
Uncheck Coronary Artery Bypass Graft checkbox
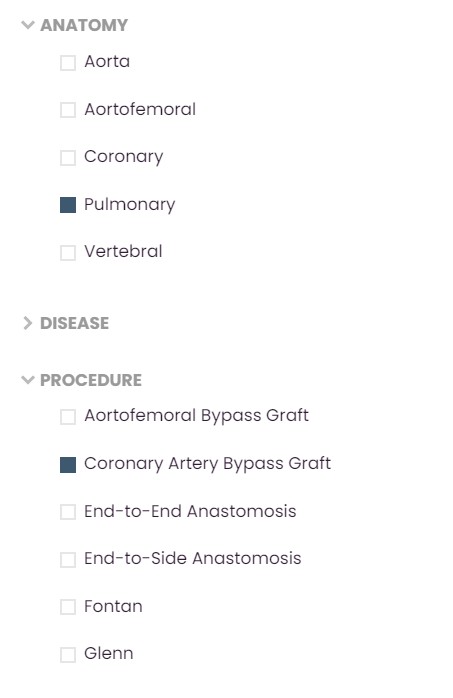68,465
